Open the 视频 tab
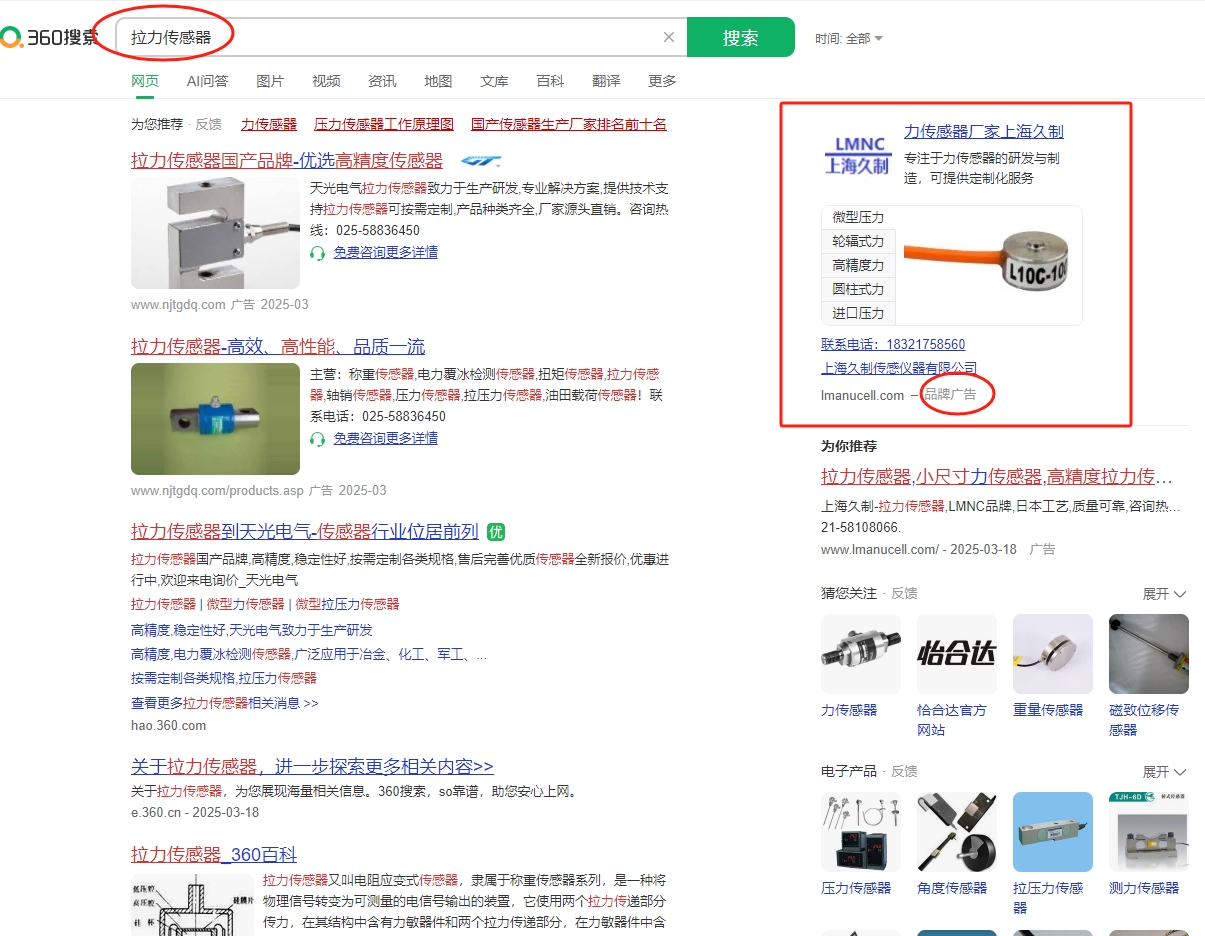Image resolution: width=1205 pixels, height=936 pixels. pyautogui.click(x=326, y=81)
